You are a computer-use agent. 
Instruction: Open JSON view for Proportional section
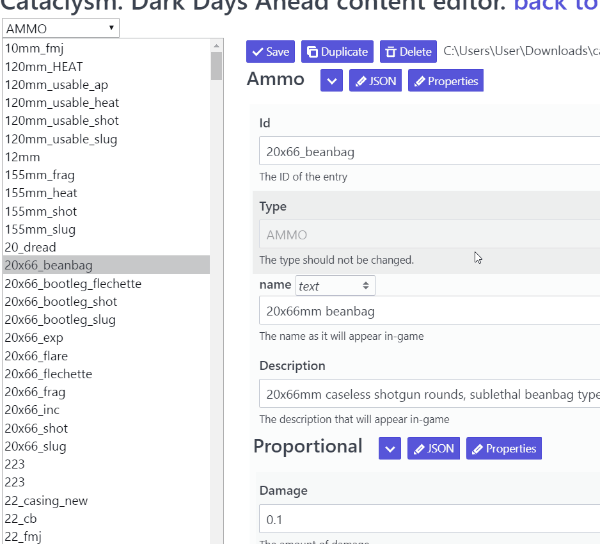click(x=433, y=449)
